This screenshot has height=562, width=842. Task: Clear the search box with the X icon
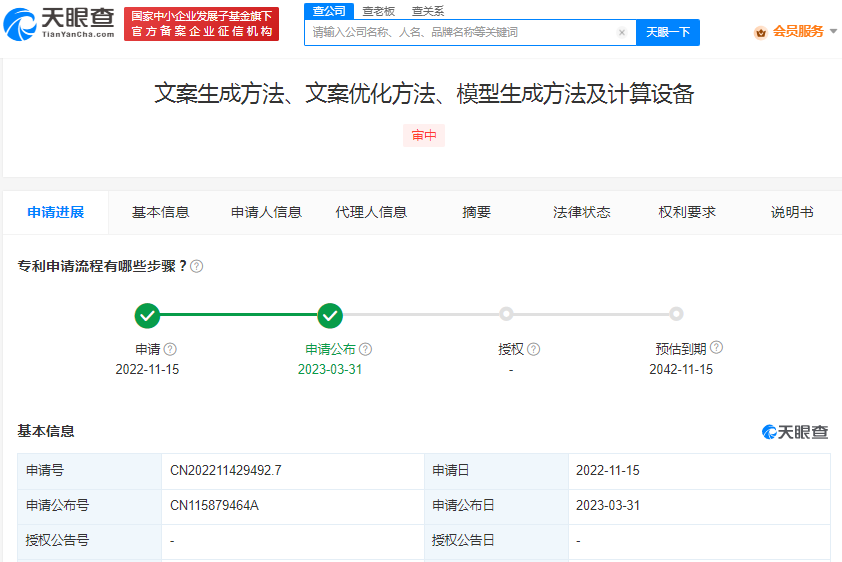pos(621,32)
